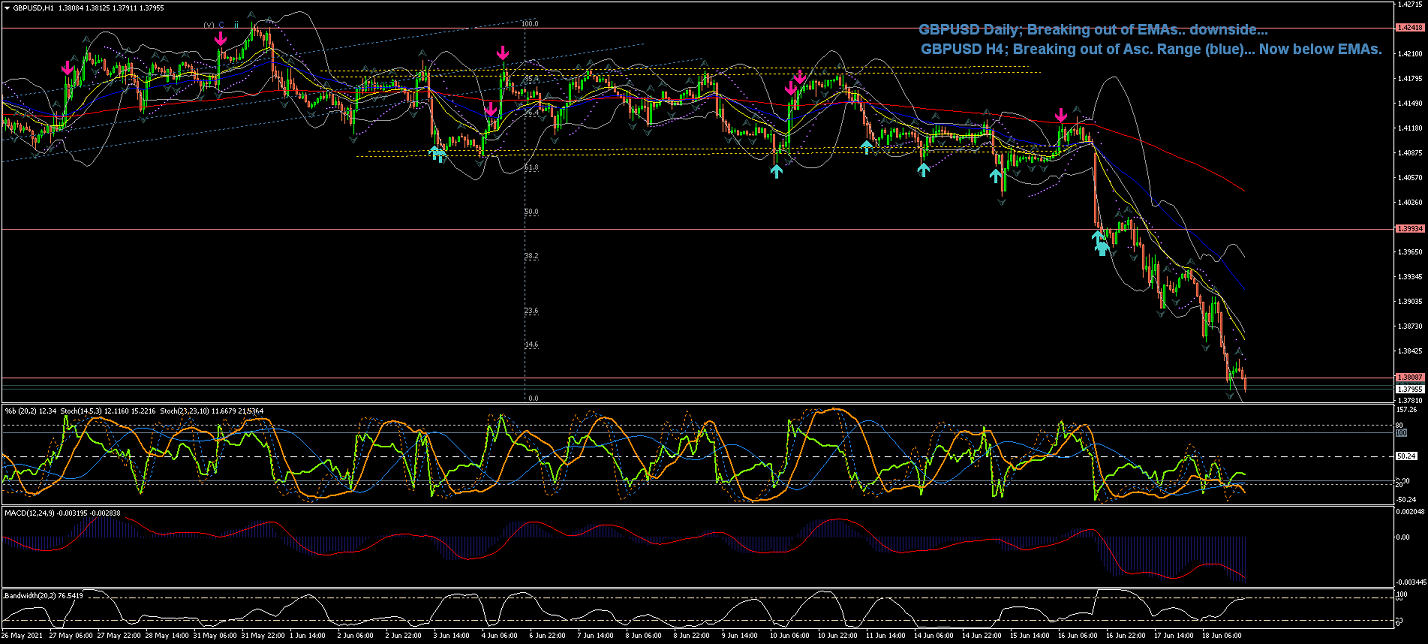Screen dimensions: 1428x644
Task: Click the current price 1.37955 label
Action: (x=1410, y=389)
